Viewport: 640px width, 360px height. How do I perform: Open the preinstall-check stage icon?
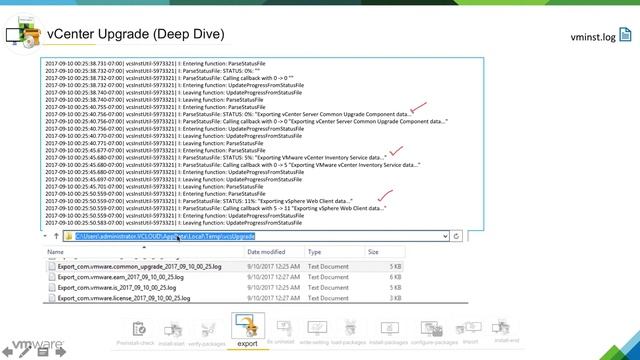139,329
